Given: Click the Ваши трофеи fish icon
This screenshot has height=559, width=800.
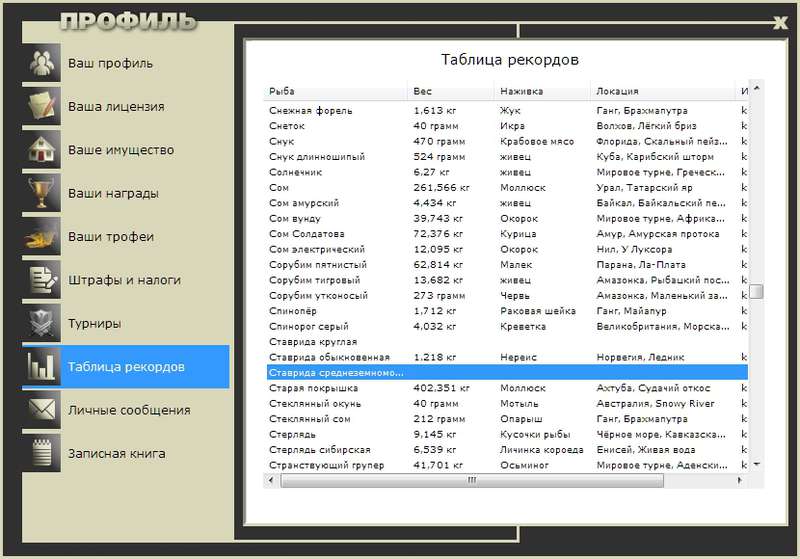Looking at the screenshot, I should pyautogui.click(x=41, y=236).
